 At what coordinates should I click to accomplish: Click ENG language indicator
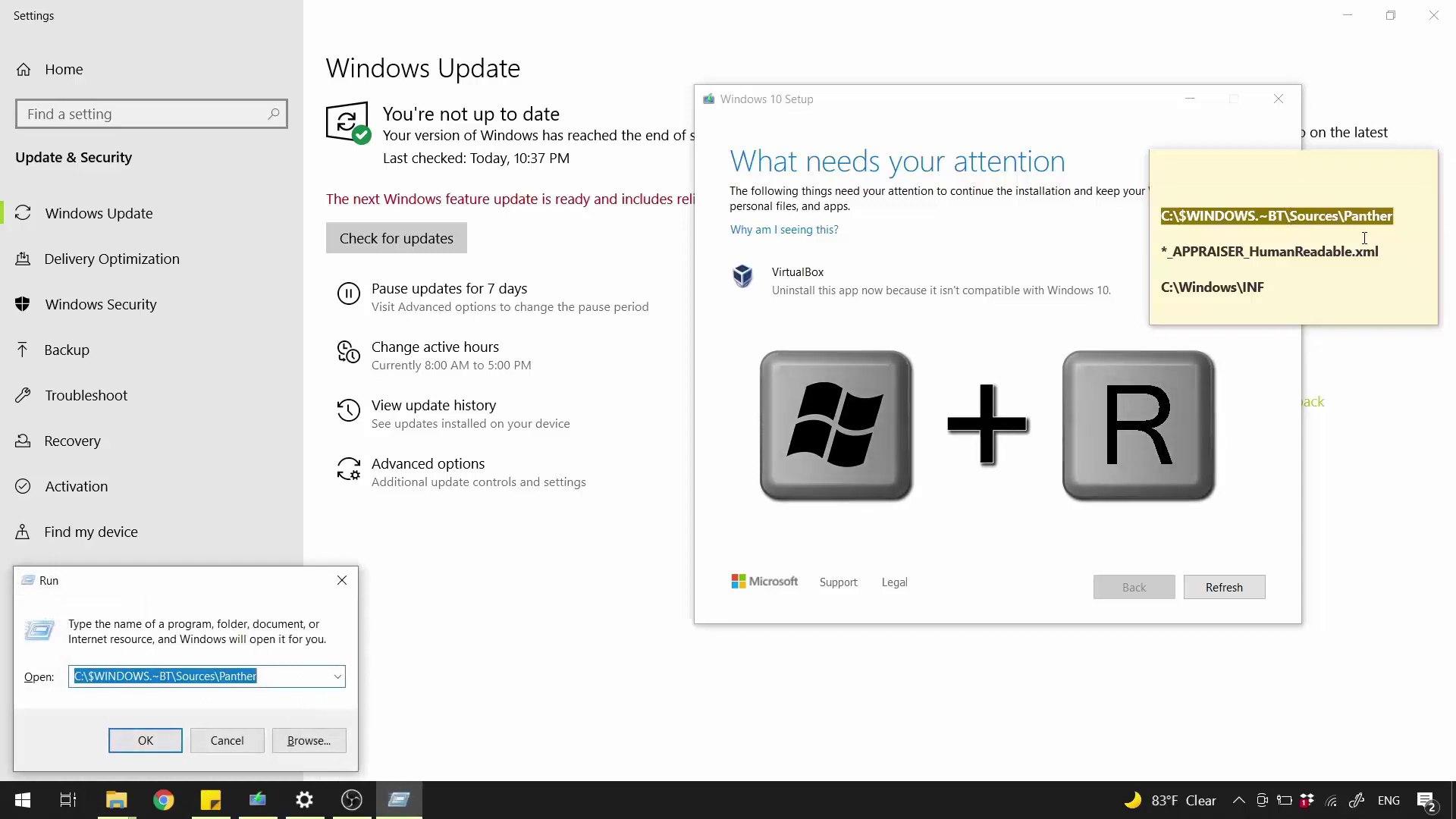[x=1389, y=801]
